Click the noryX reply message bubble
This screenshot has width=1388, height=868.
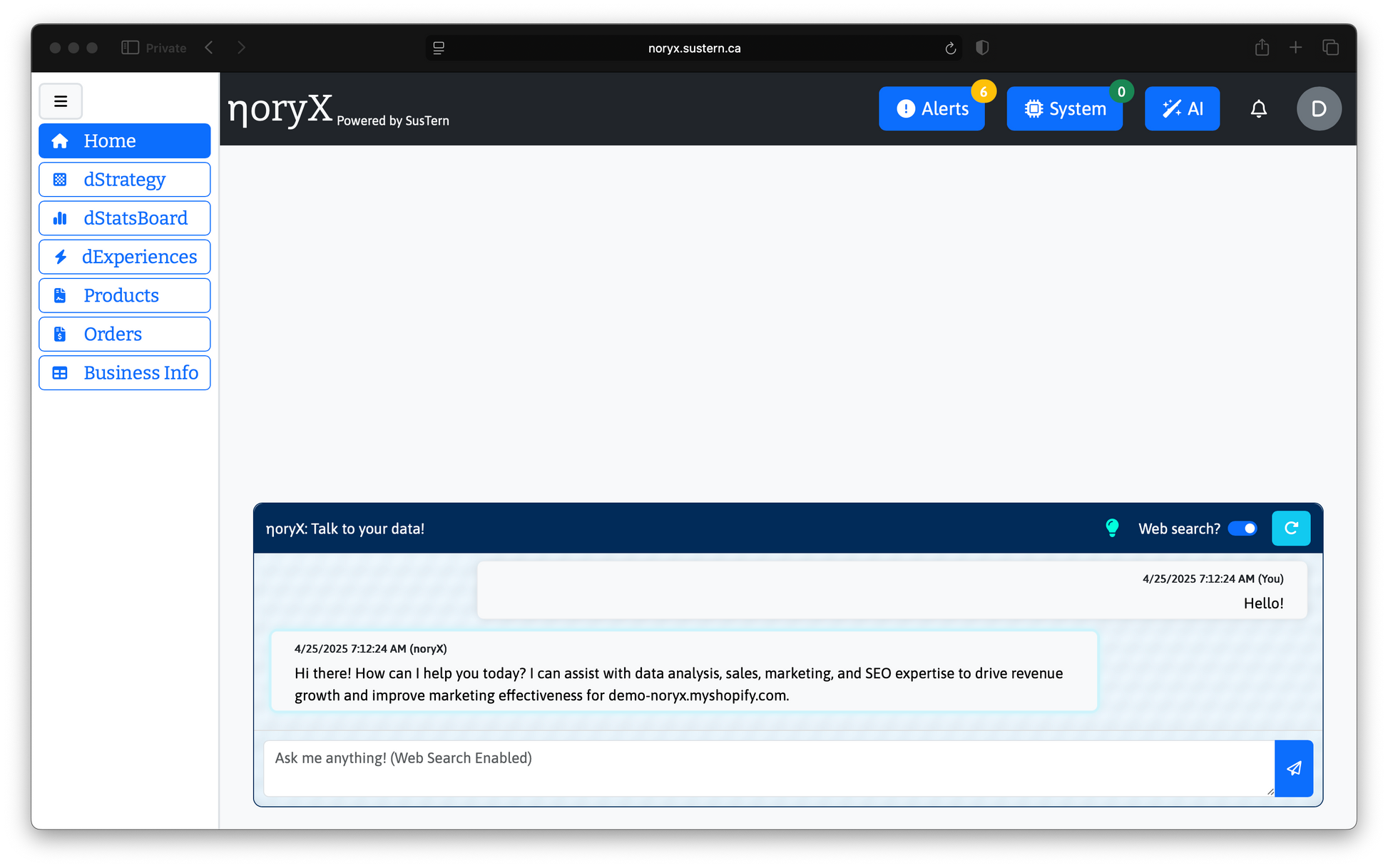click(684, 670)
